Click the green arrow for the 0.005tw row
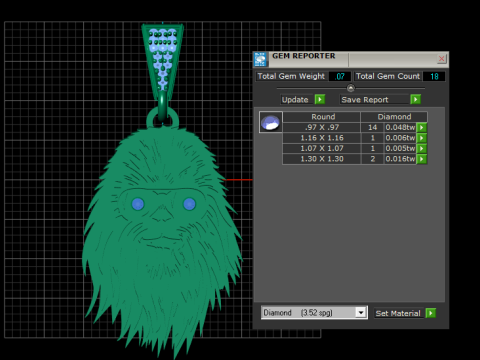 pos(422,148)
